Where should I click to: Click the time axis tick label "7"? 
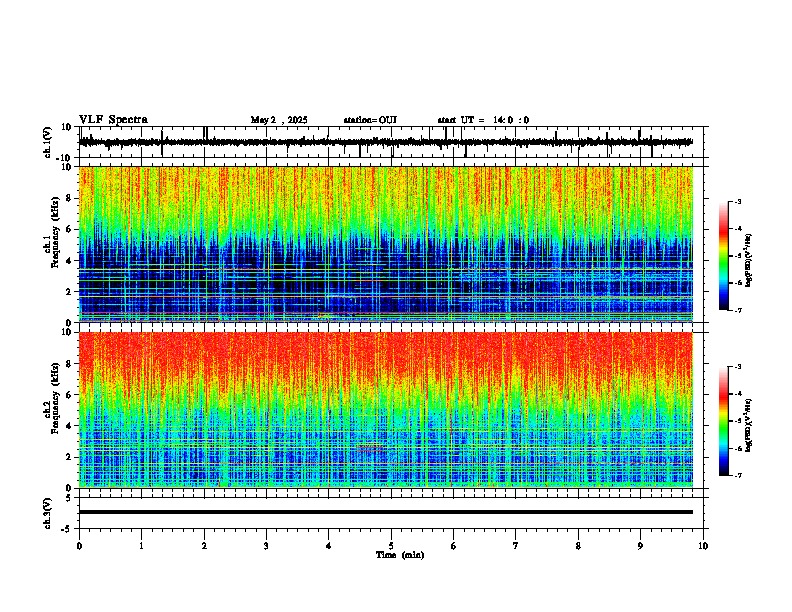(x=516, y=546)
